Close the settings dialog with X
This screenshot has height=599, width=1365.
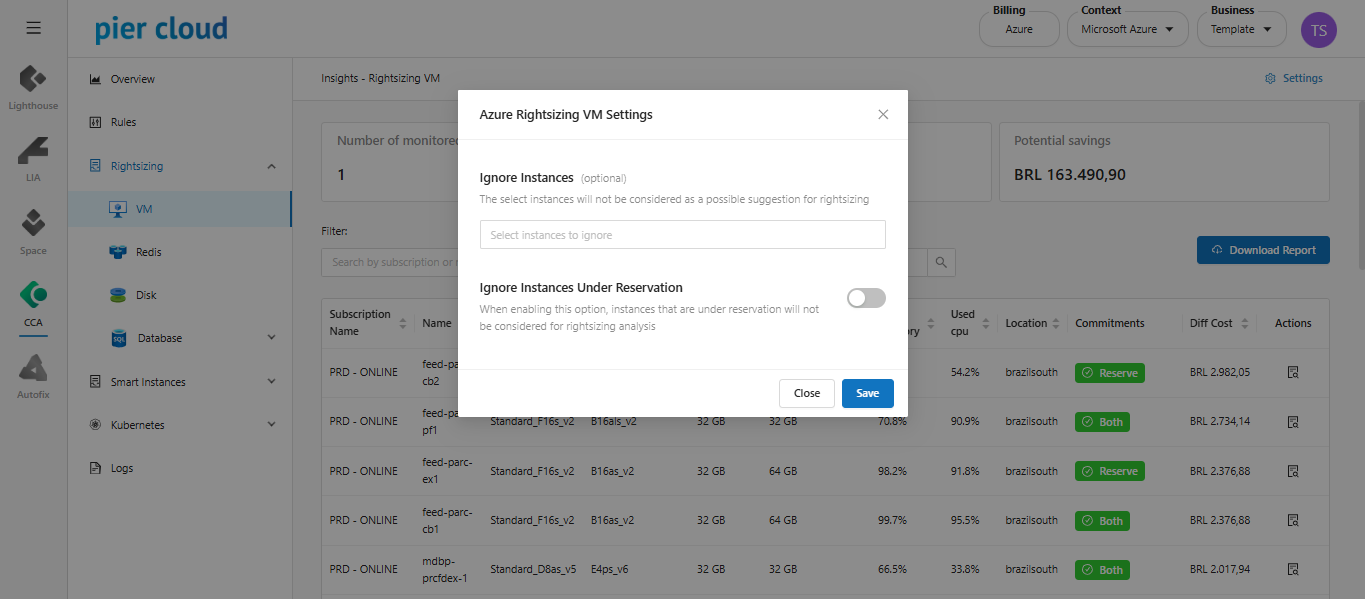883,114
